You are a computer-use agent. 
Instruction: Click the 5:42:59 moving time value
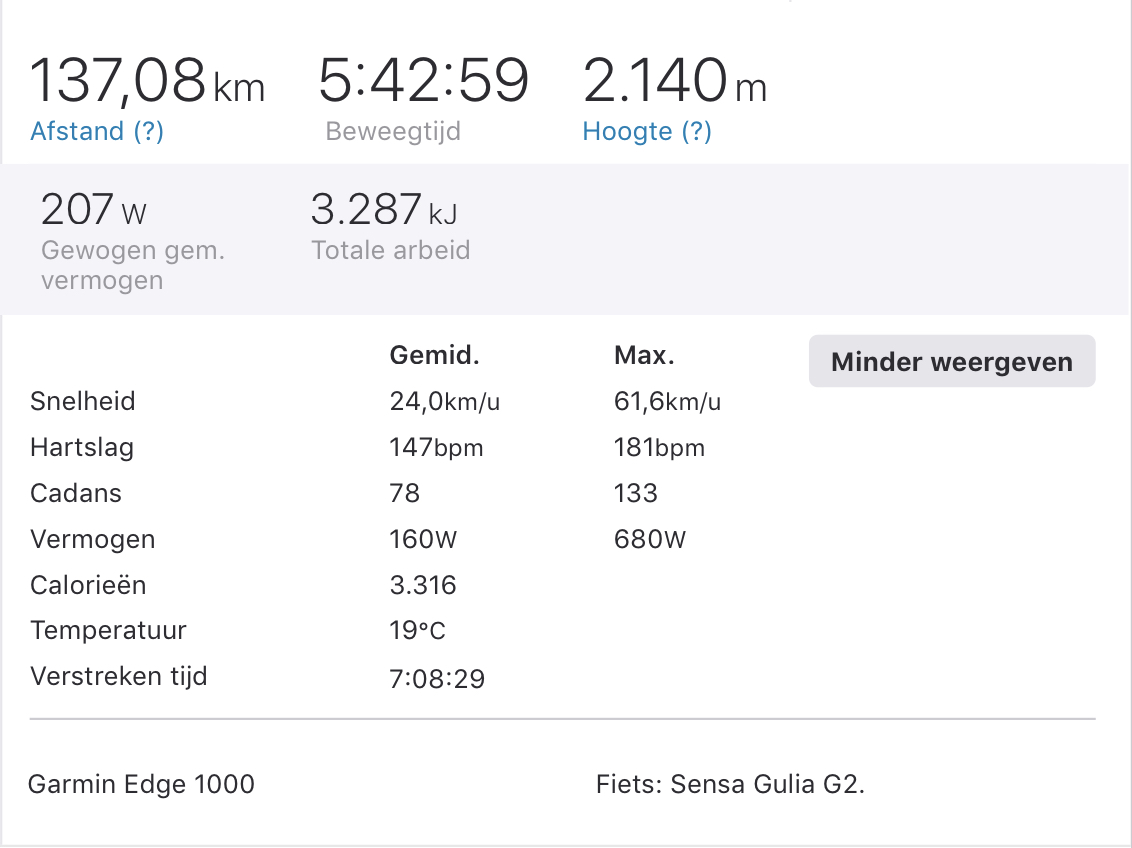[423, 81]
